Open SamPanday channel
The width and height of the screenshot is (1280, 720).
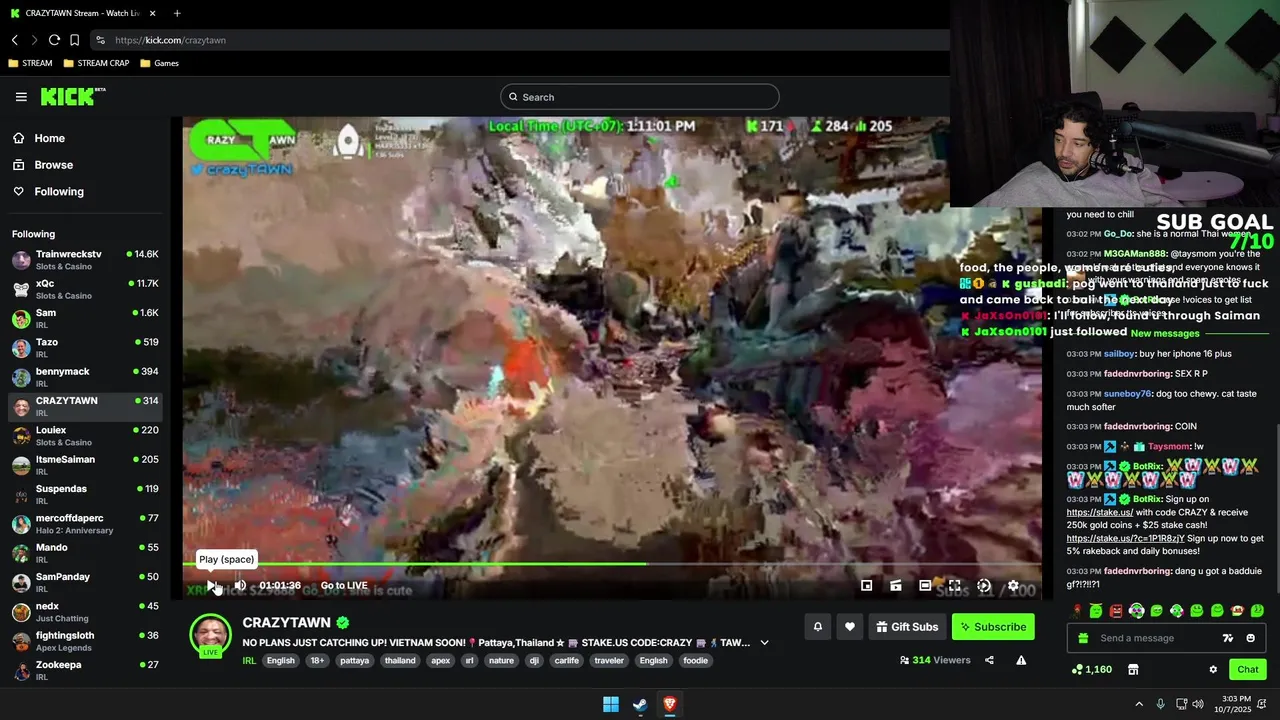[85, 582]
